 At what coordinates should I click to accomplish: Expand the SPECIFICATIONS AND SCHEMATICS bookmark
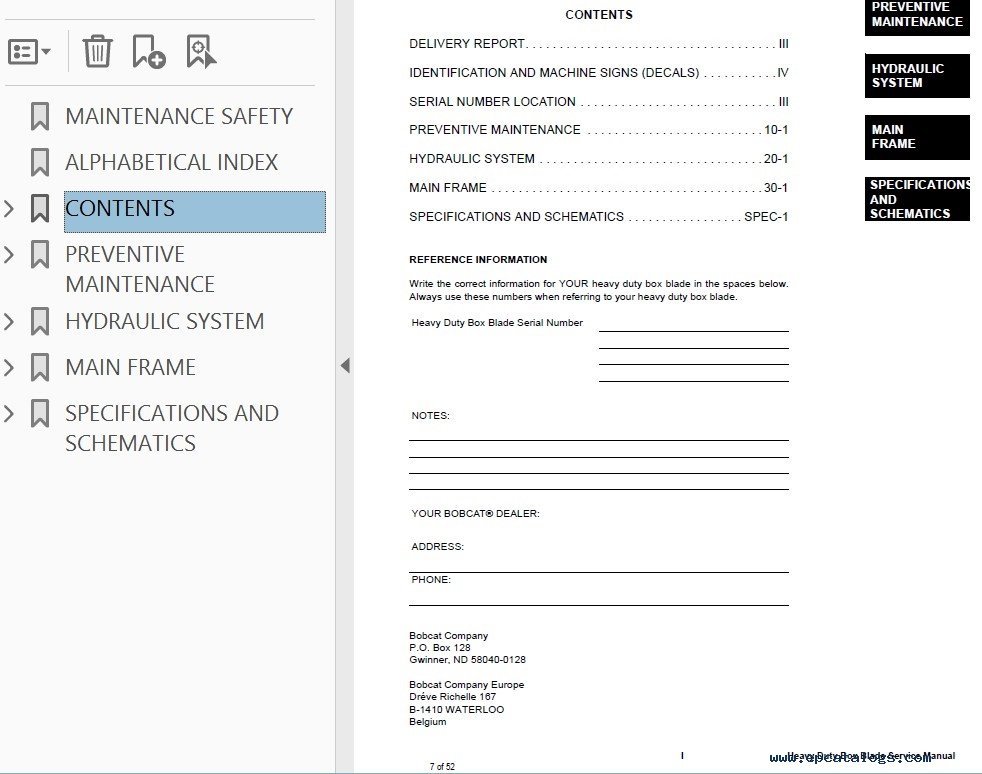[x=10, y=413]
